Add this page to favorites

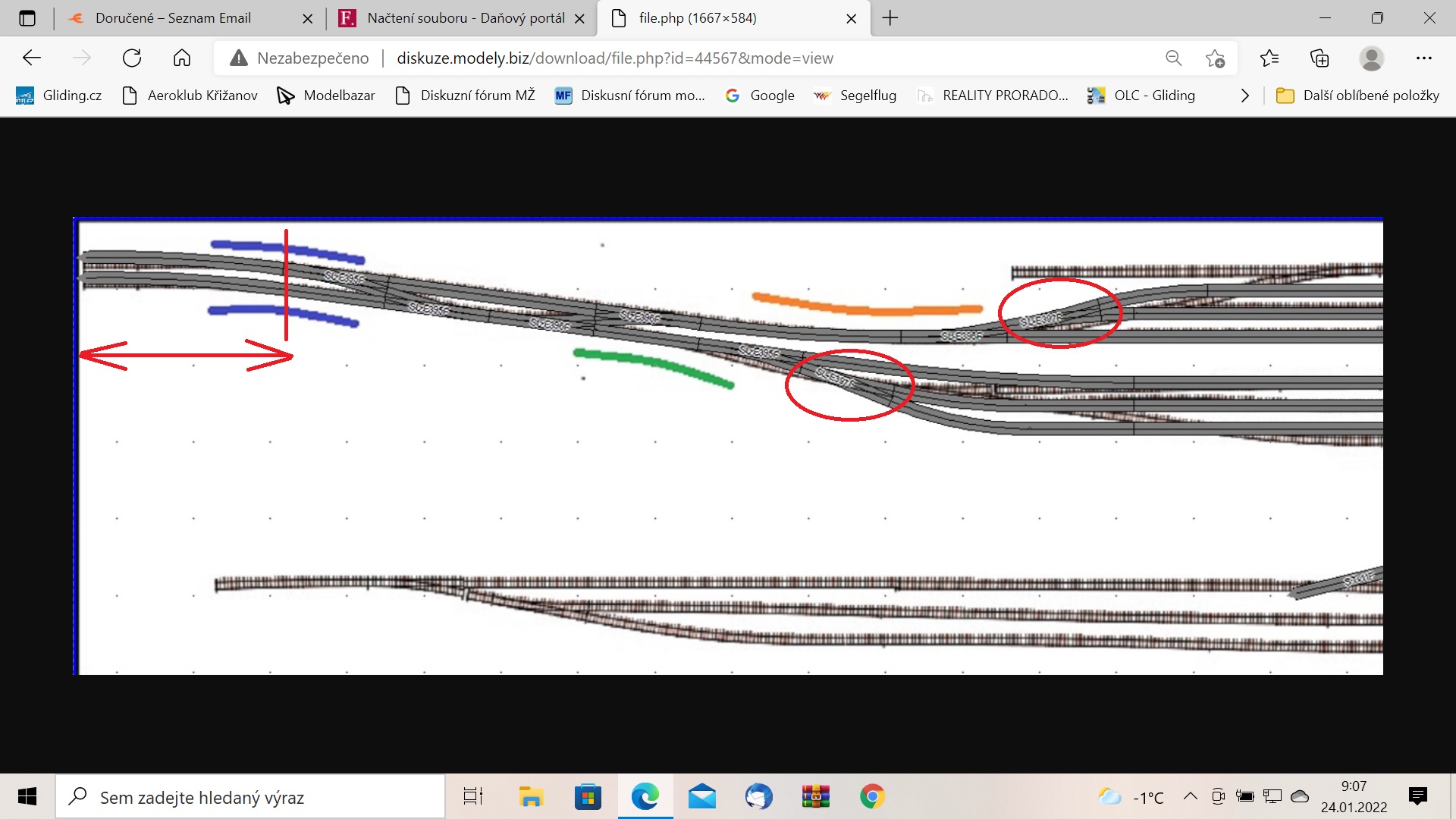pyautogui.click(x=1215, y=58)
